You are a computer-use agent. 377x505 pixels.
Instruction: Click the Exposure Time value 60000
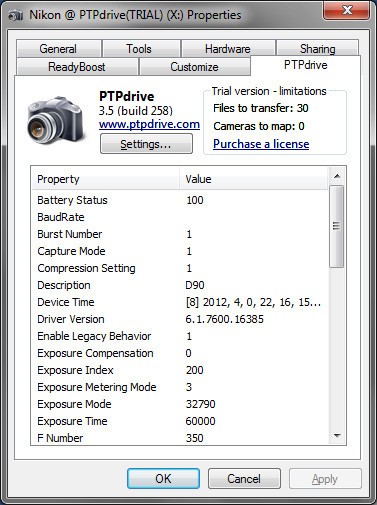pos(200,421)
